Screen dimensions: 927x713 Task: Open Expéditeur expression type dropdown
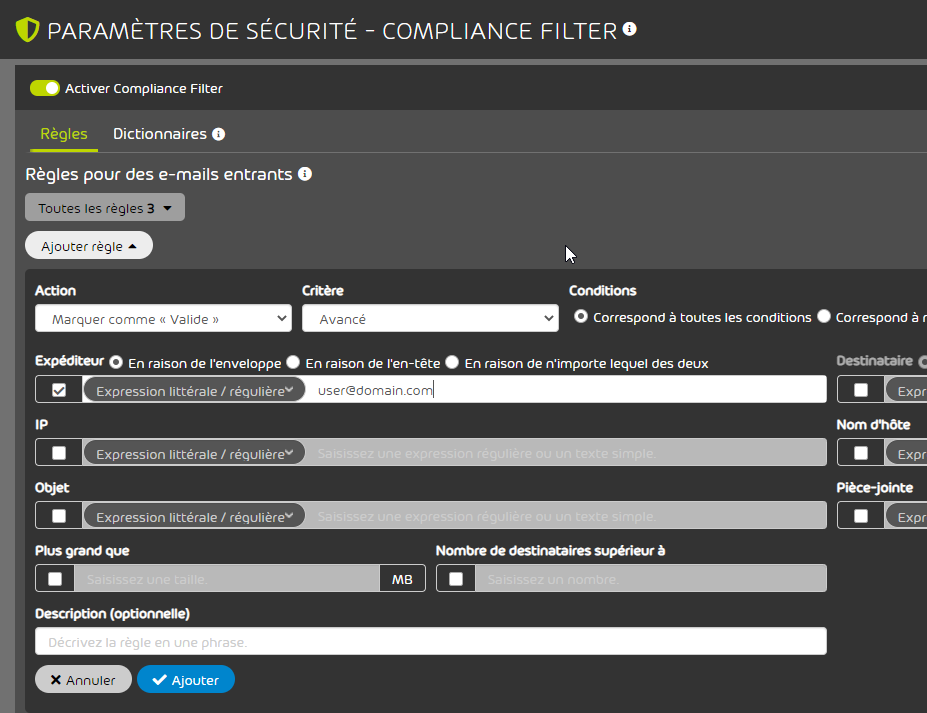click(x=195, y=390)
